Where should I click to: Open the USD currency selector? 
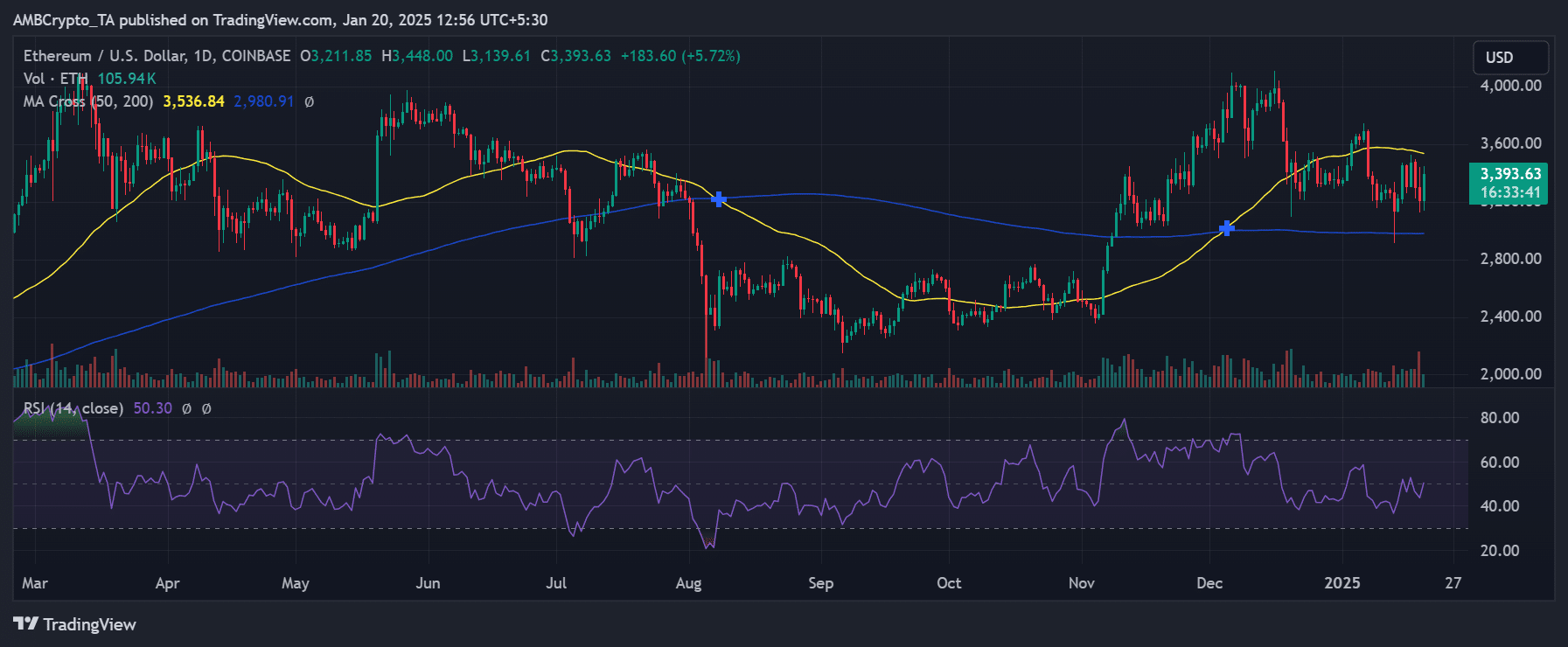(1509, 58)
